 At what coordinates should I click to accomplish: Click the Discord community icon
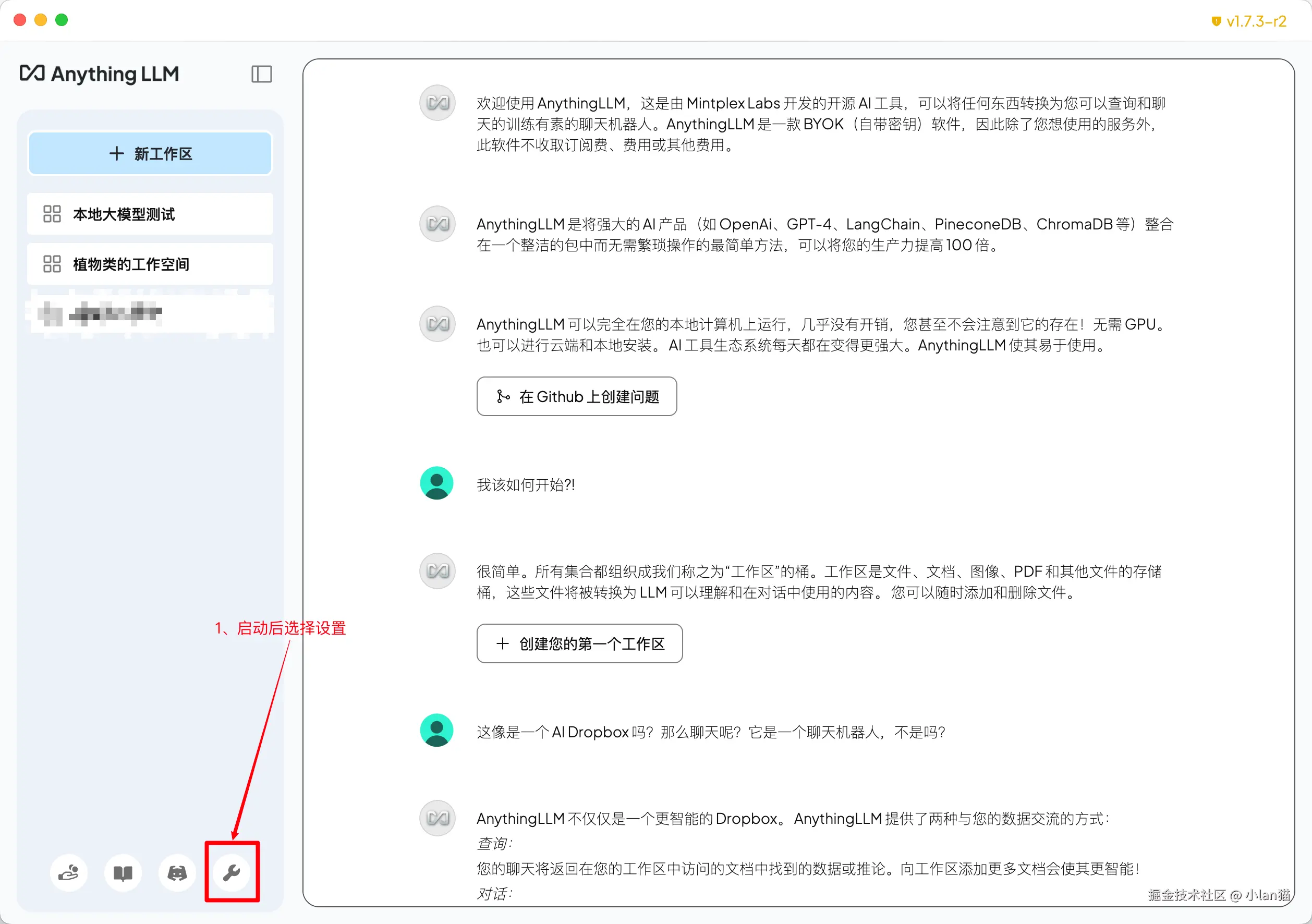(177, 872)
